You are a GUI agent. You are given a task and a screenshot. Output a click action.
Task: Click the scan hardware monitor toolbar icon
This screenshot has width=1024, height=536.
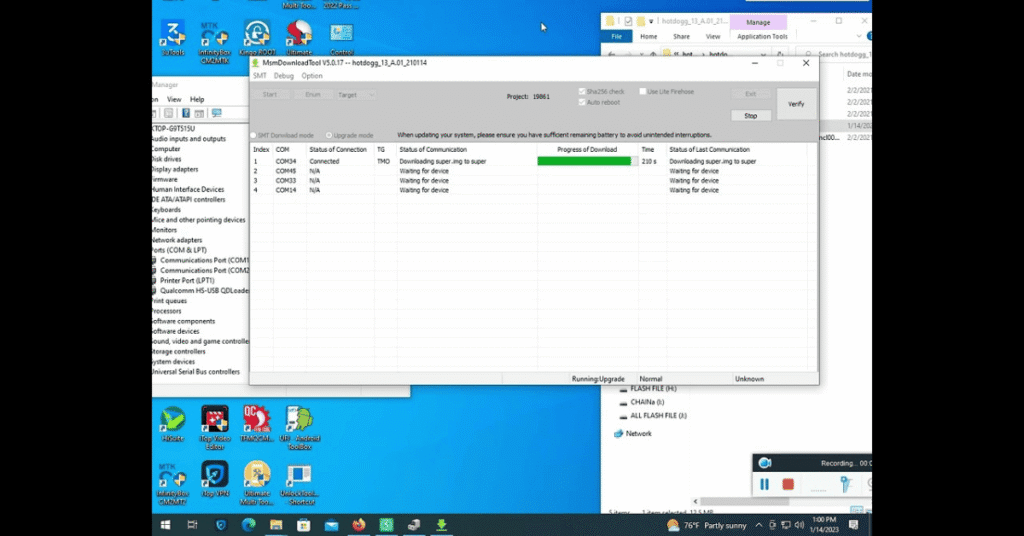point(216,114)
